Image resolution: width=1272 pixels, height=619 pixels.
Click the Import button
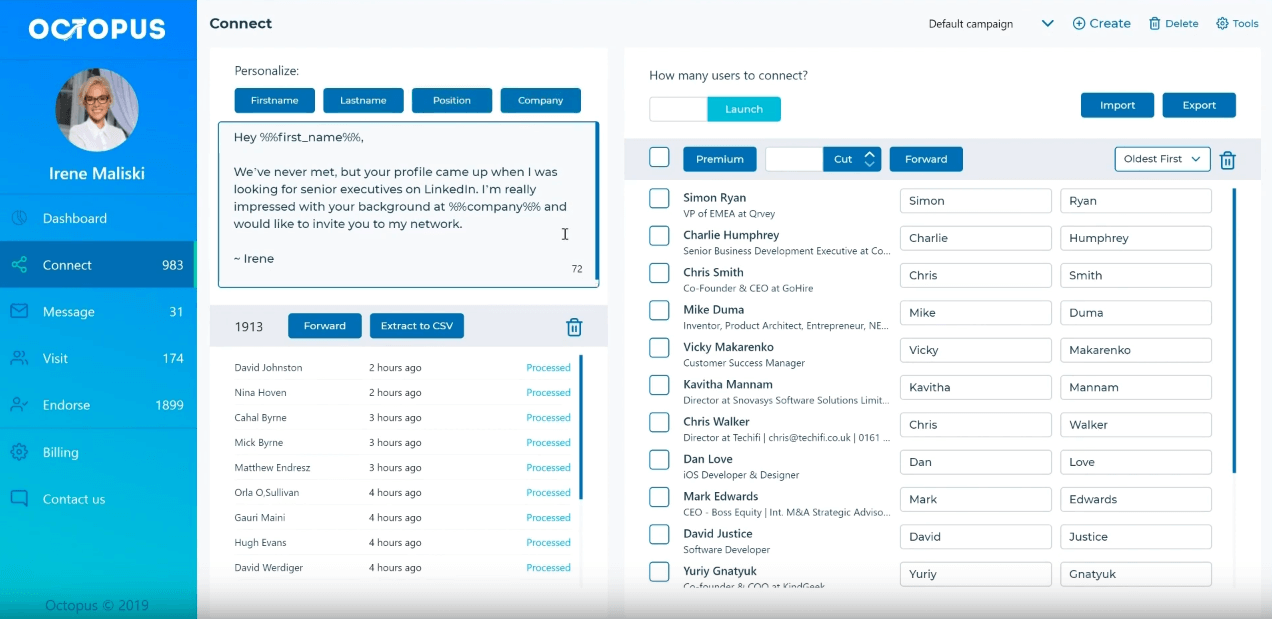(1117, 105)
